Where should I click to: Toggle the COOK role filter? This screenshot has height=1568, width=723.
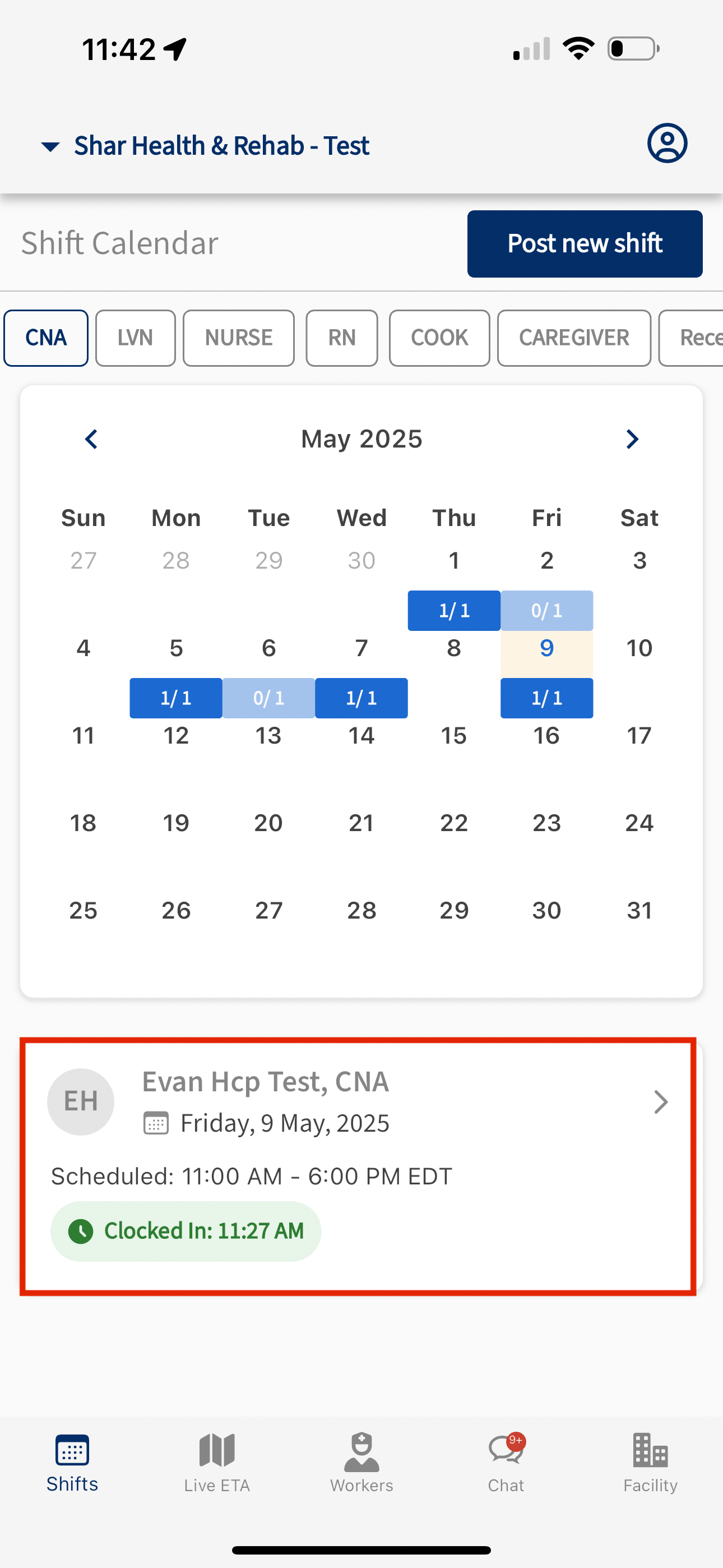(439, 338)
